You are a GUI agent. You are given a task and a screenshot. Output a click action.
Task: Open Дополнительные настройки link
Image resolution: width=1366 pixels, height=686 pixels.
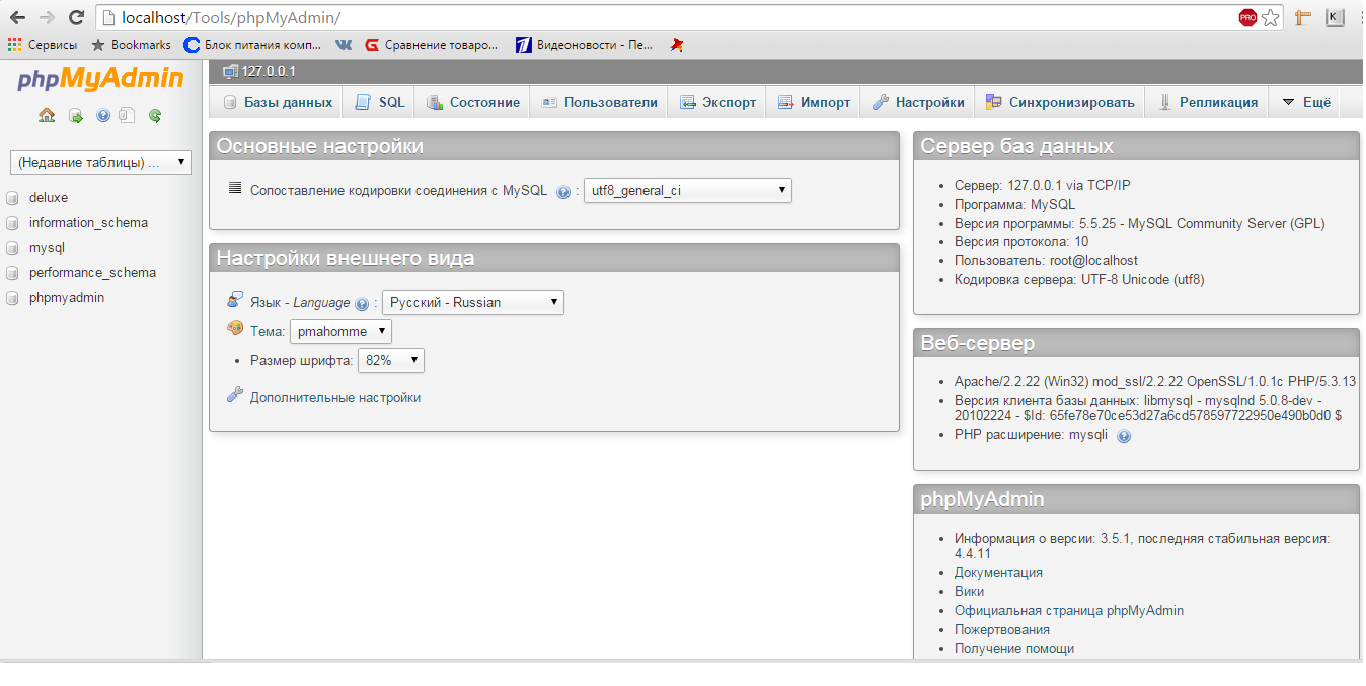coord(335,398)
